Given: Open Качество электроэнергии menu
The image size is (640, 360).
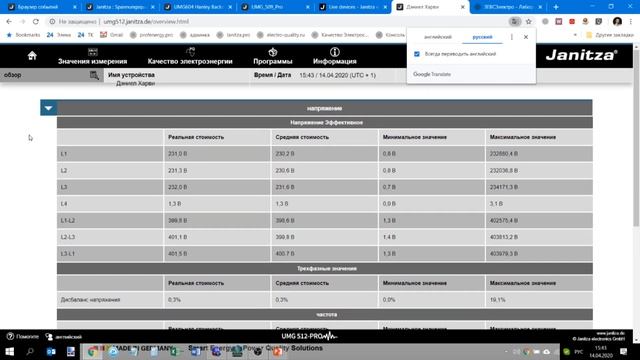Looking at the screenshot, I should tap(190, 56).
